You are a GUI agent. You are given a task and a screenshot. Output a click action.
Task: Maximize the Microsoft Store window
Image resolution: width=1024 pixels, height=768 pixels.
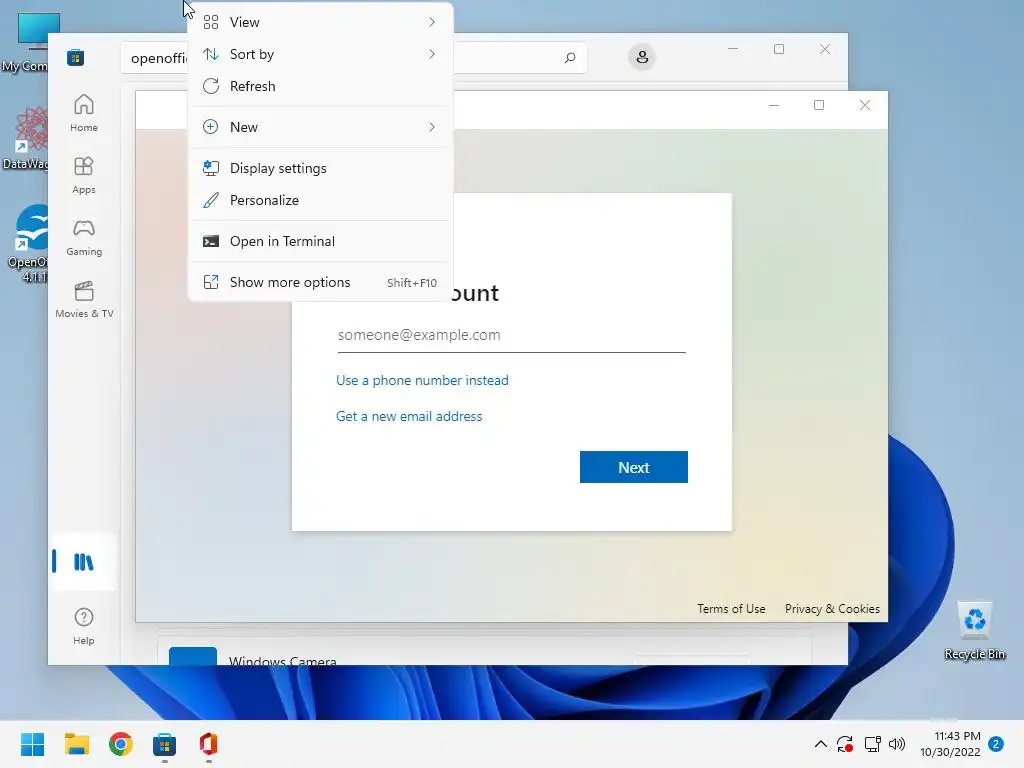[778, 49]
